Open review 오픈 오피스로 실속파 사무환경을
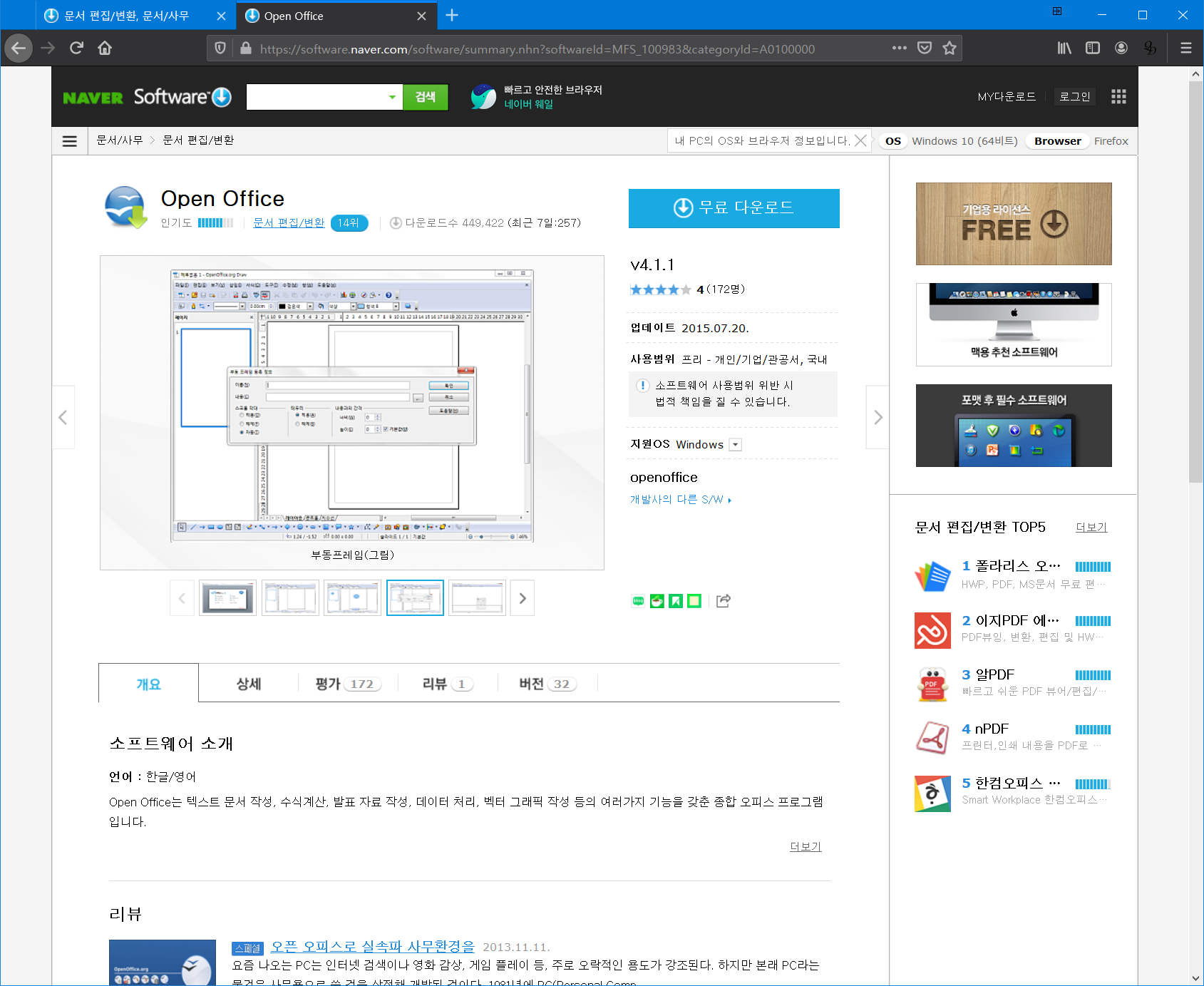The height and width of the screenshot is (986, 1204). coord(373,946)
